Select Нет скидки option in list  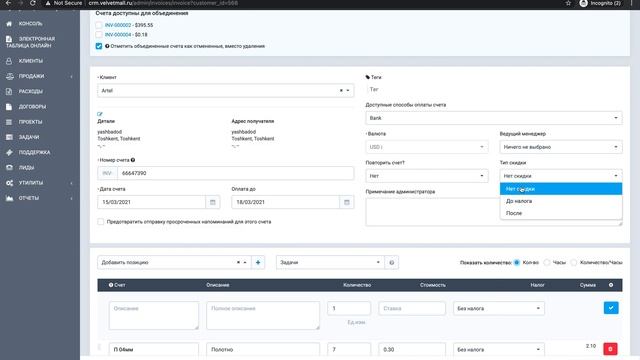tap(561, 189)
